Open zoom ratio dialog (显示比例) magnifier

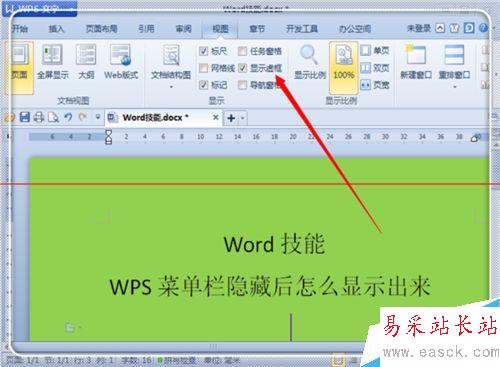(310, 63)
